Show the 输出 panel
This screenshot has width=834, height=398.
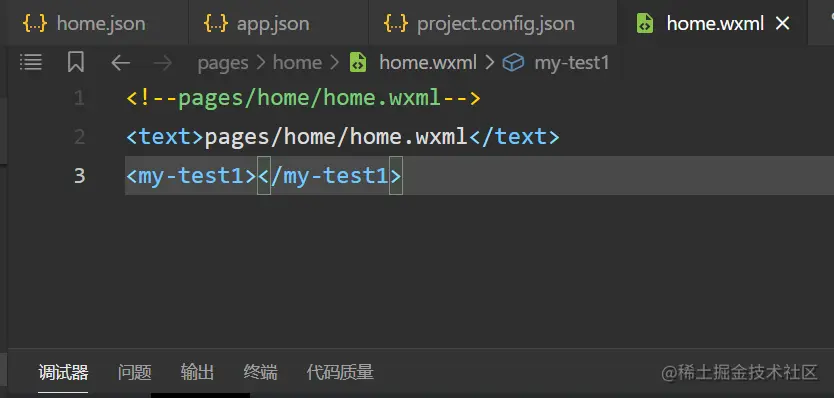(x=197, y=372)
